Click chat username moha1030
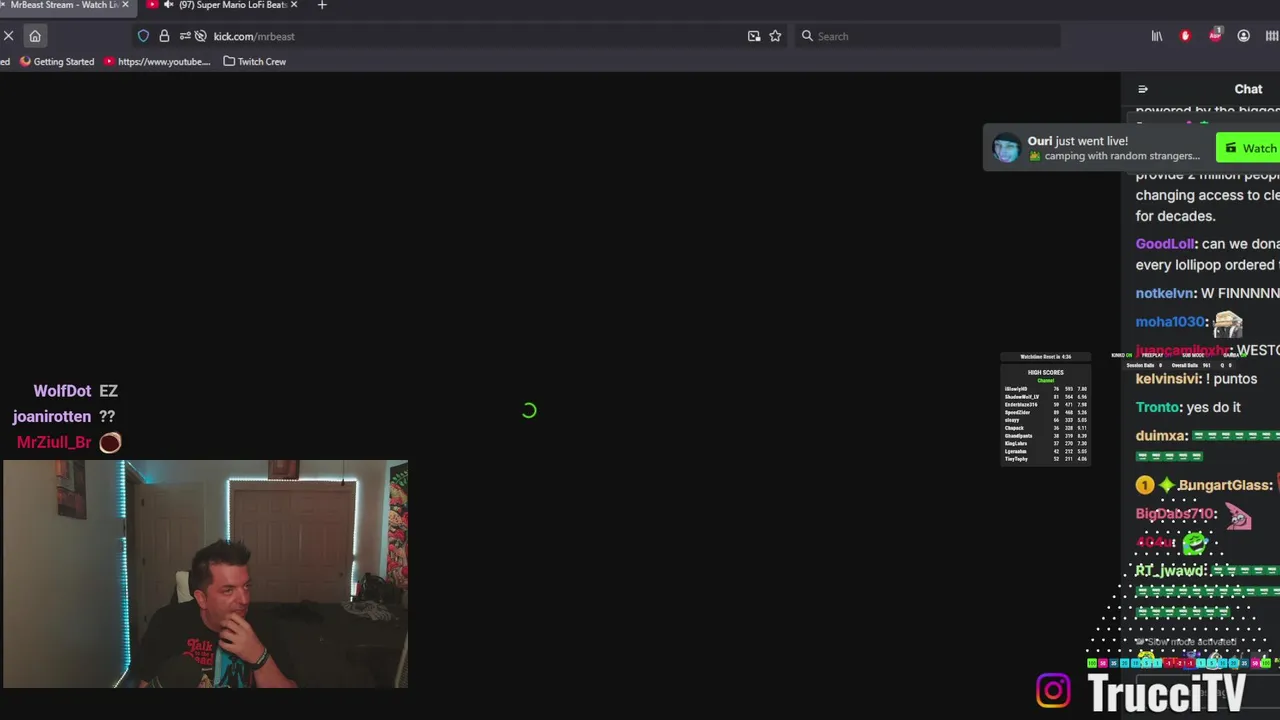This screenshot has width=1280, height=720. [x=1170, y=322]
